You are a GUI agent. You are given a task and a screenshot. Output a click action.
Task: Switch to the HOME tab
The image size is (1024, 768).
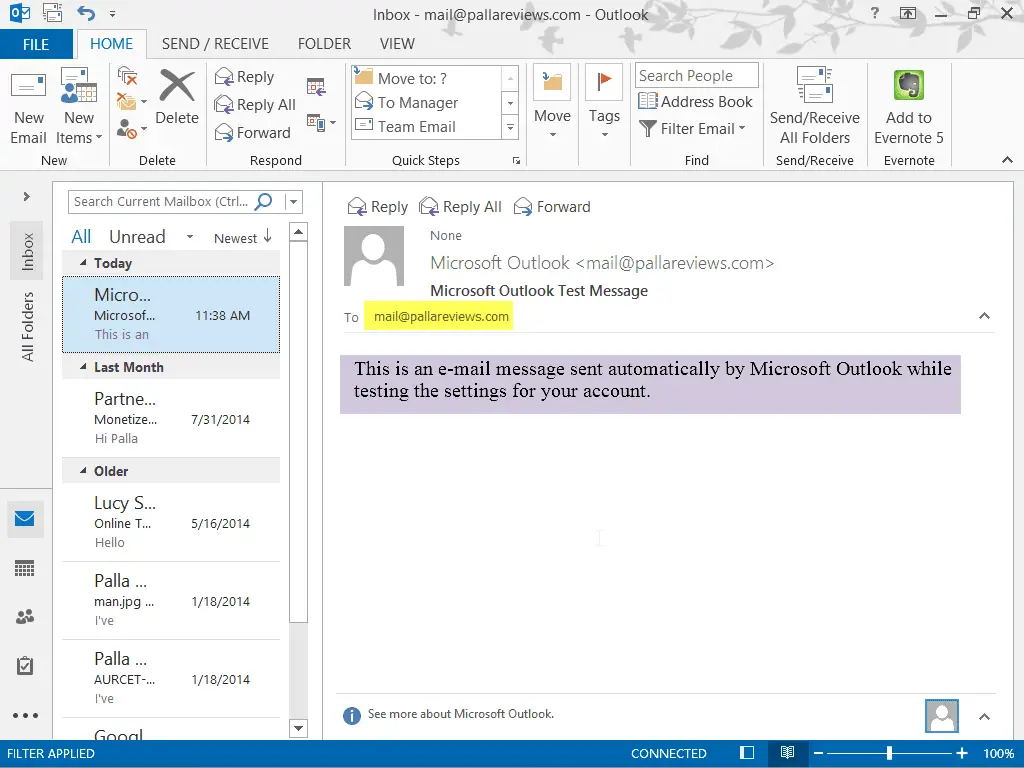pos(112,44)
